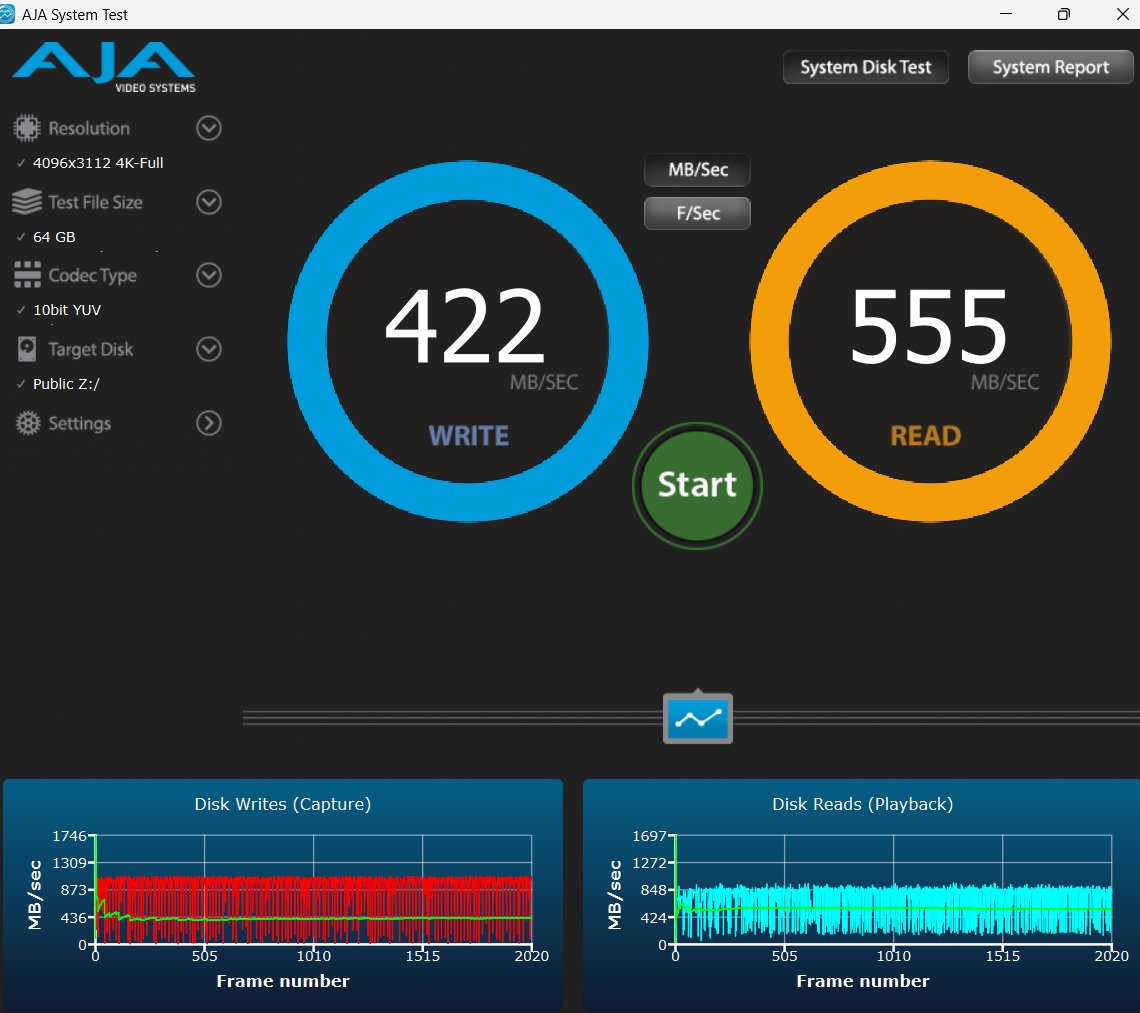This screenshot has width=1140, height=1013.
Task: Open the System Disk Test tab
Action: pyautogui.click(x=865, y=68)
